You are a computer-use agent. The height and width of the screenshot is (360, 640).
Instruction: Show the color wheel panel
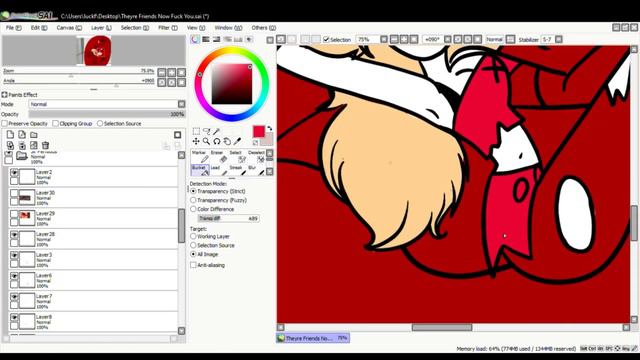(x=196, y=39)
